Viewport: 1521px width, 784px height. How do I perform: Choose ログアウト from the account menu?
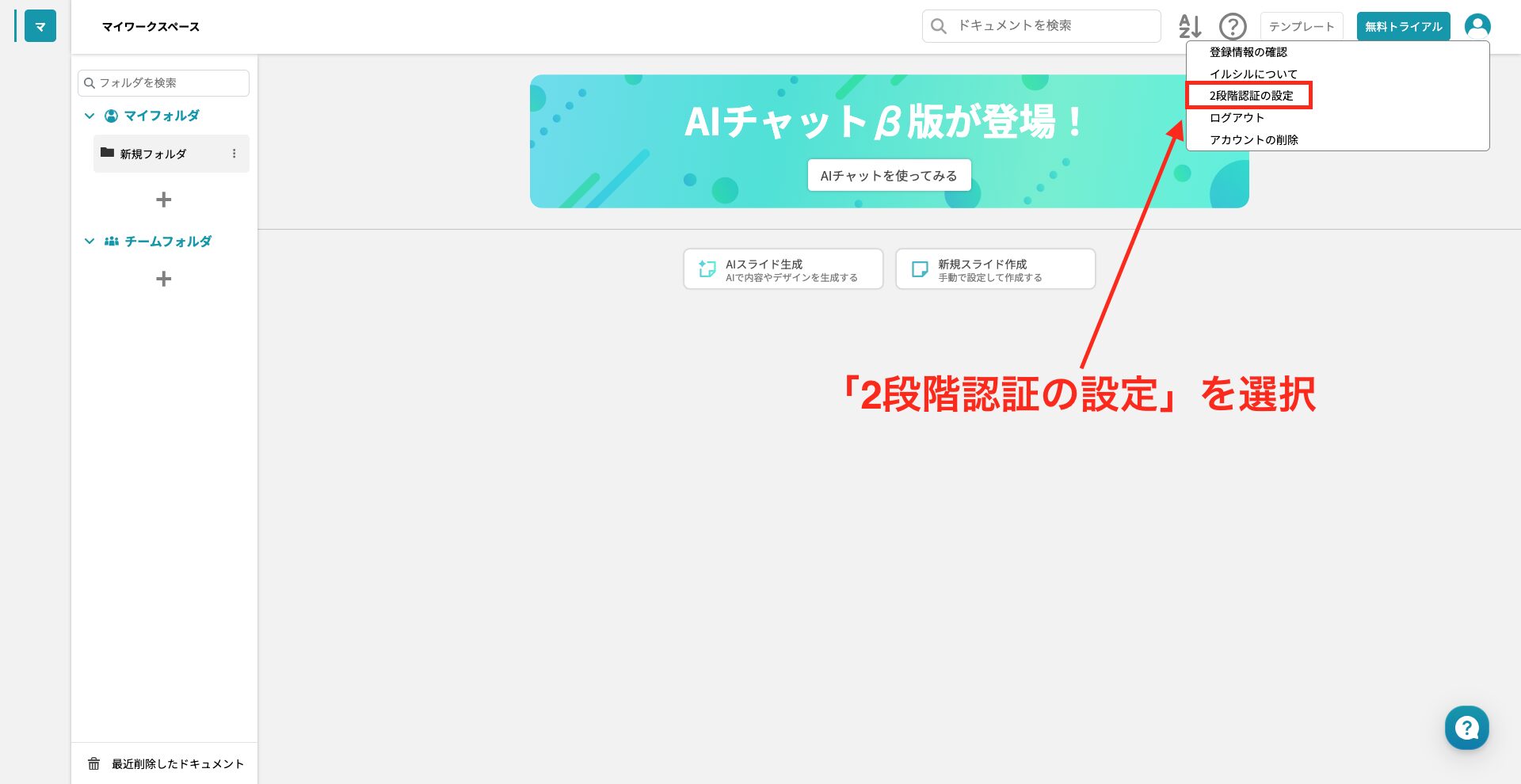pos(1235,117)
